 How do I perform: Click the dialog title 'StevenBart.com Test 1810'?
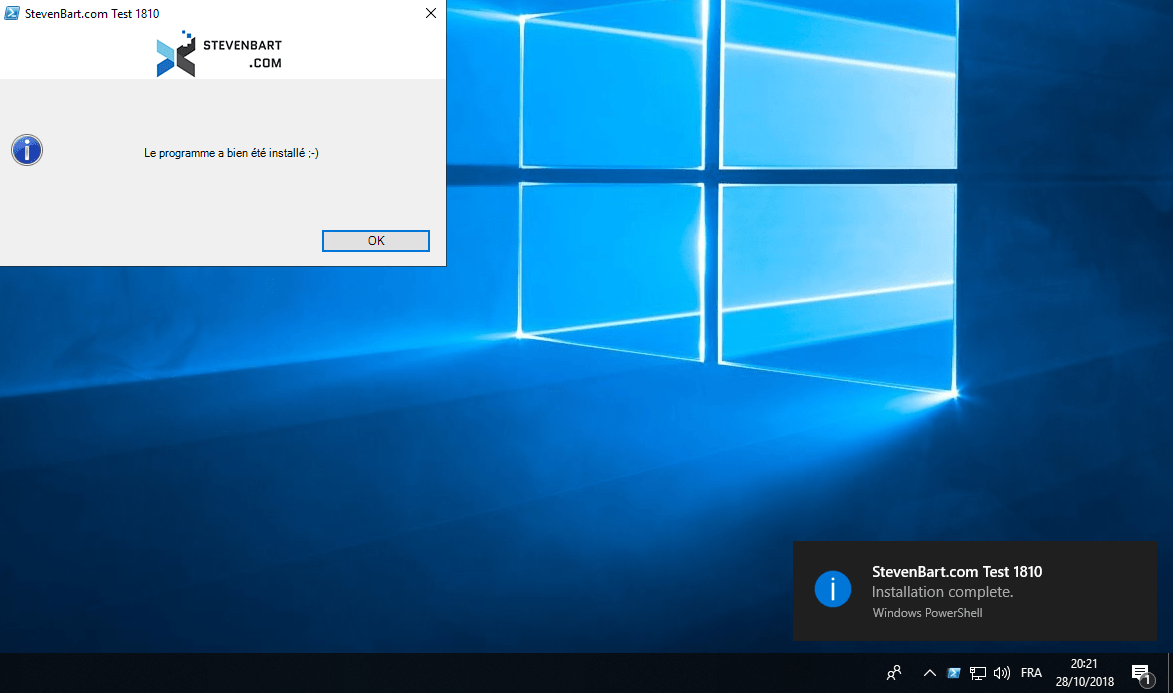92,13
